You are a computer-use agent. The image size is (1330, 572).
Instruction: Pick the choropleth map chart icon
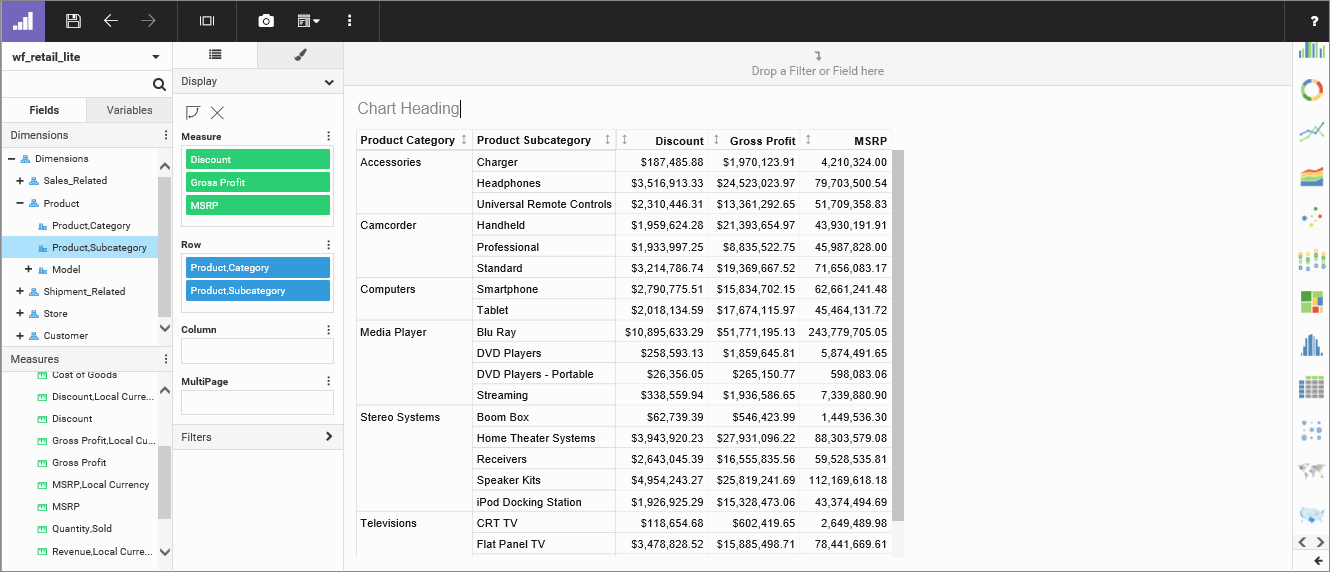[x=1311, y=515]
